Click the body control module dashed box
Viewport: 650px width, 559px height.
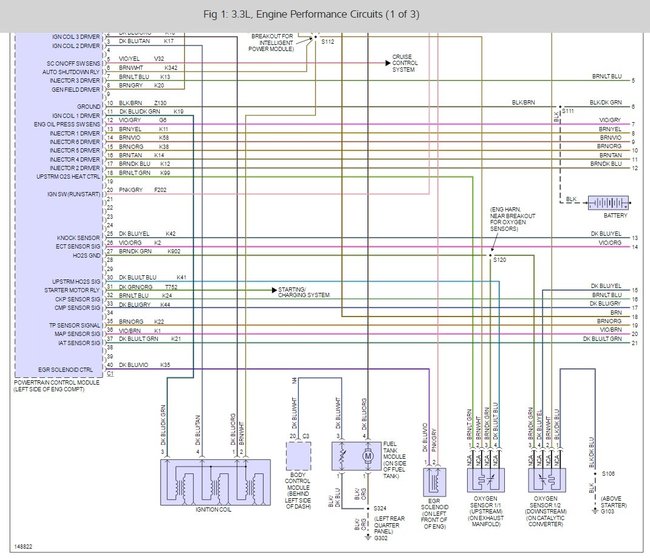point(298,457)
